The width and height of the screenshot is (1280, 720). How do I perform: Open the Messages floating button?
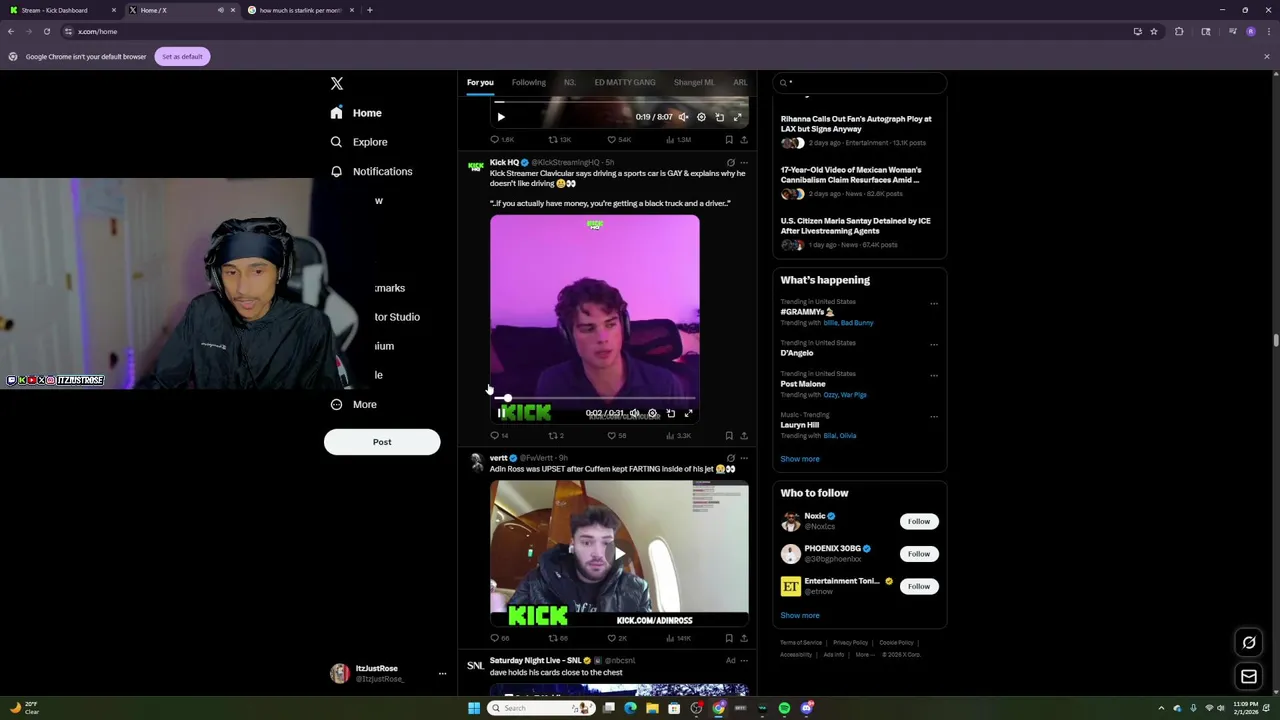tap(1249, 677)
